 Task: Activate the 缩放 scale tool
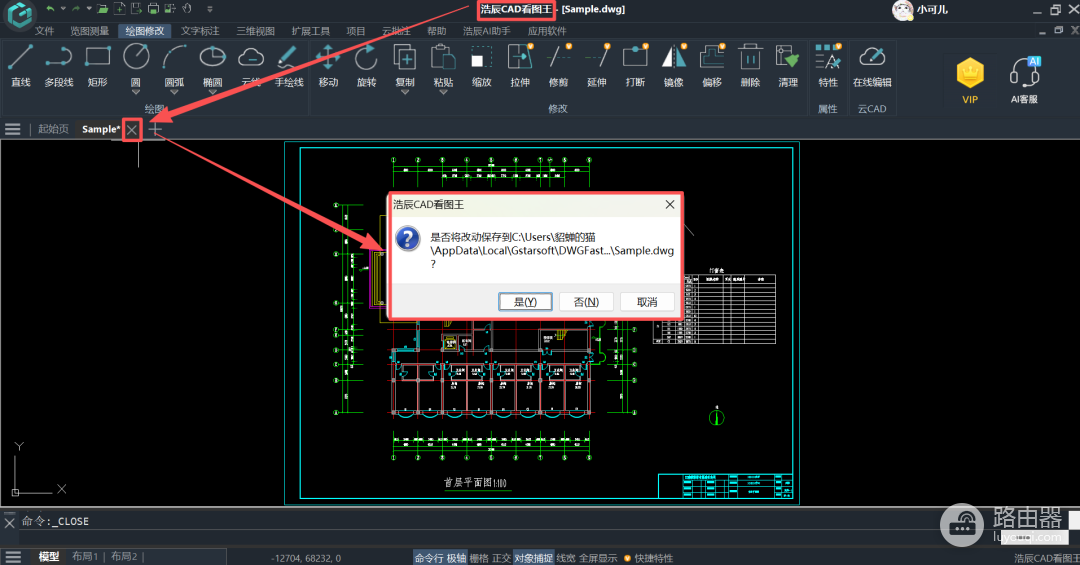(481, 66)
